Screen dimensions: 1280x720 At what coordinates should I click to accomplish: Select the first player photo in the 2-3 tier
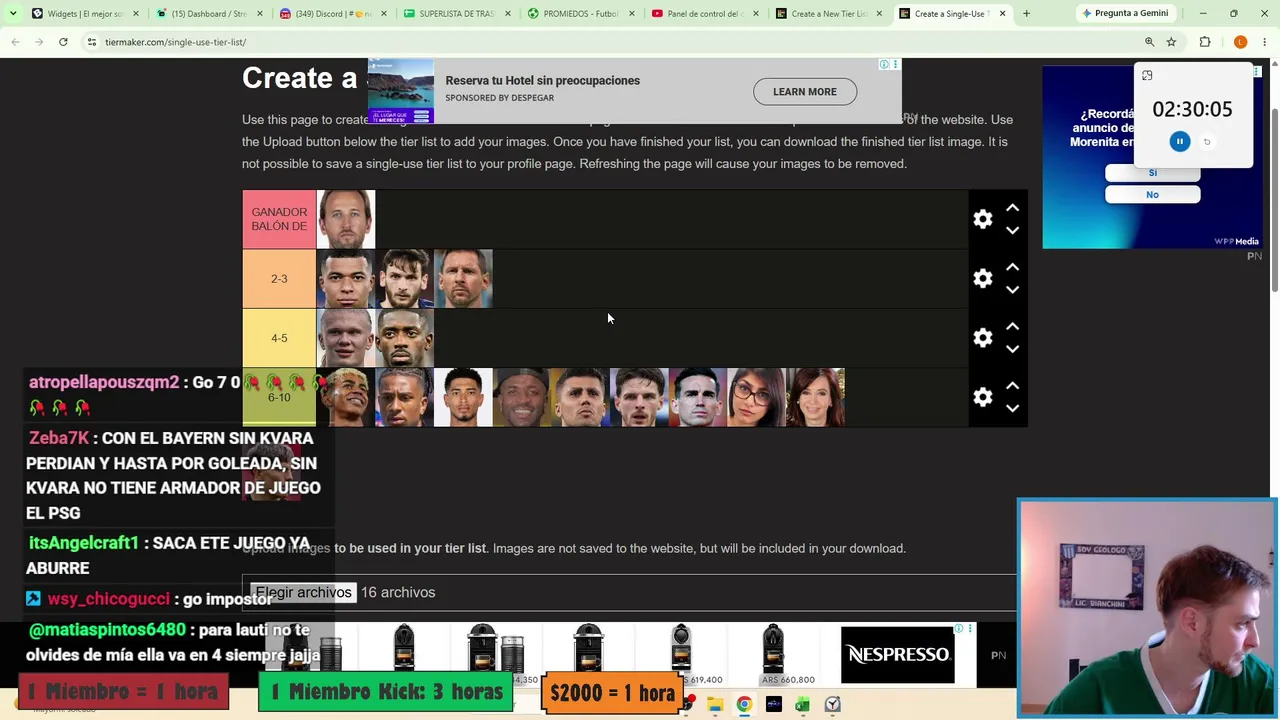click(x=346, y=278)
